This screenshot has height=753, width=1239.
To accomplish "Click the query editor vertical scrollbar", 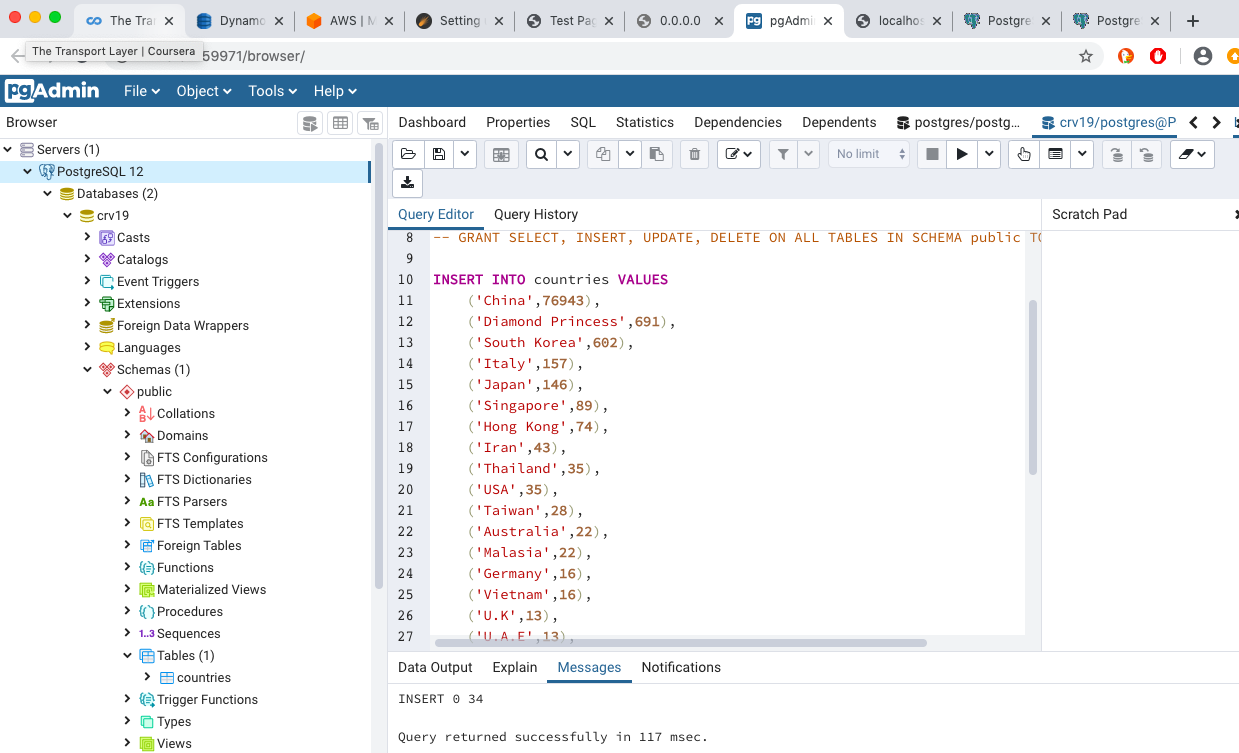I will (1033, 387).
